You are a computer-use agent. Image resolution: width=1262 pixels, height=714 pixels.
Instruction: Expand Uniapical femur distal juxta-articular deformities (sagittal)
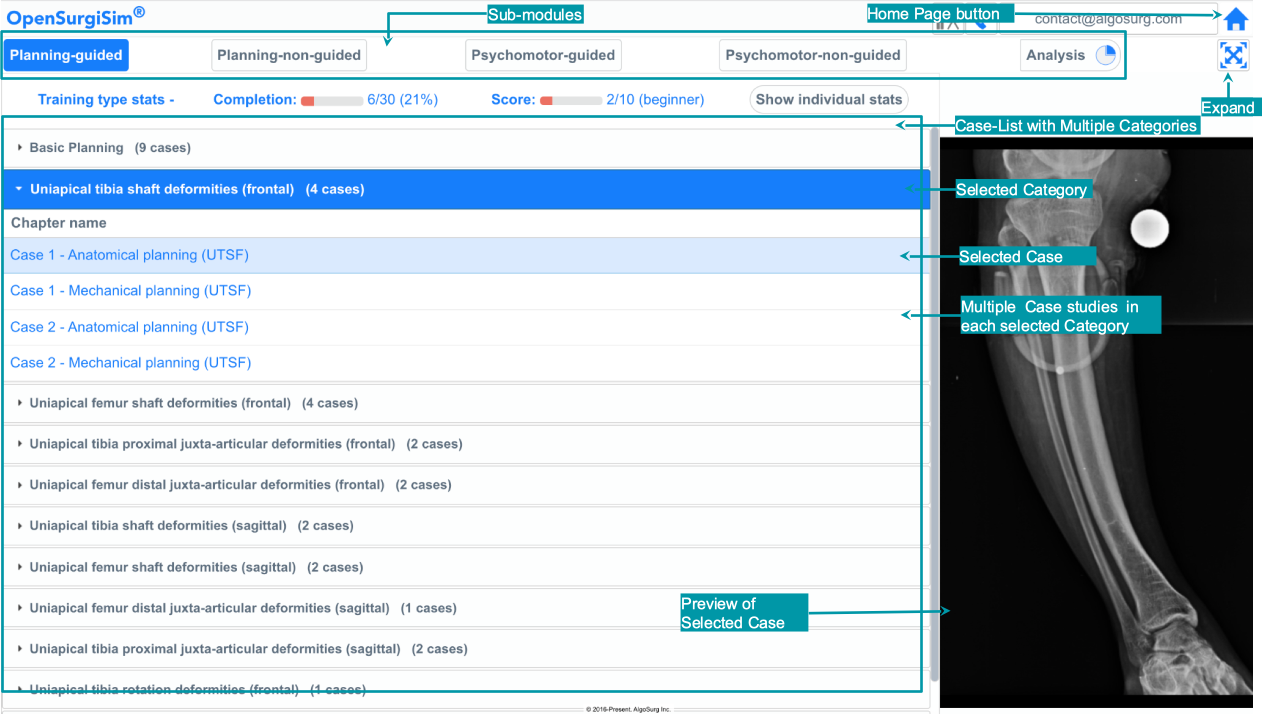[x=242, y=608]
